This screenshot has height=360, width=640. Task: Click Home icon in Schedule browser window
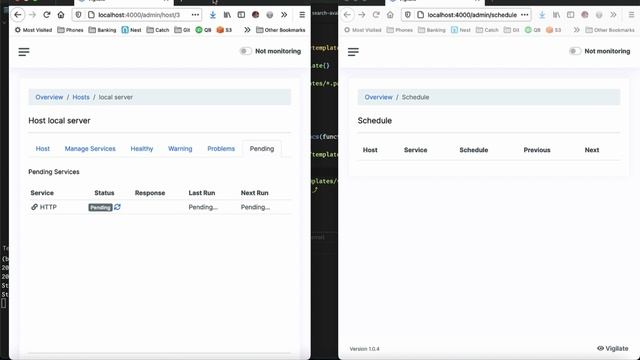[390, 15]
